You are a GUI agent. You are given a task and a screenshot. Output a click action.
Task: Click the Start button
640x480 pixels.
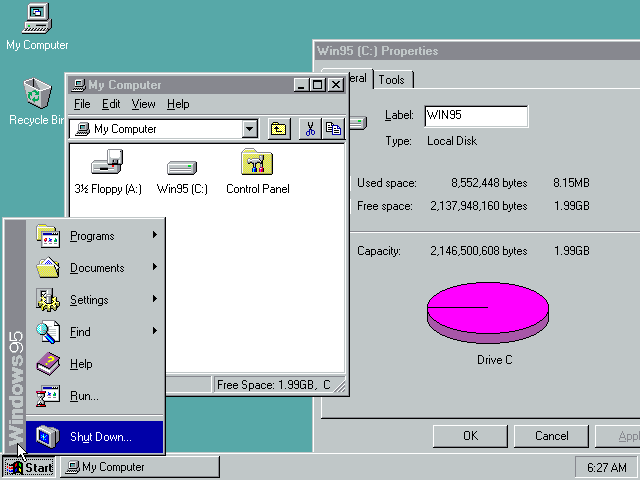pos(29,467)
